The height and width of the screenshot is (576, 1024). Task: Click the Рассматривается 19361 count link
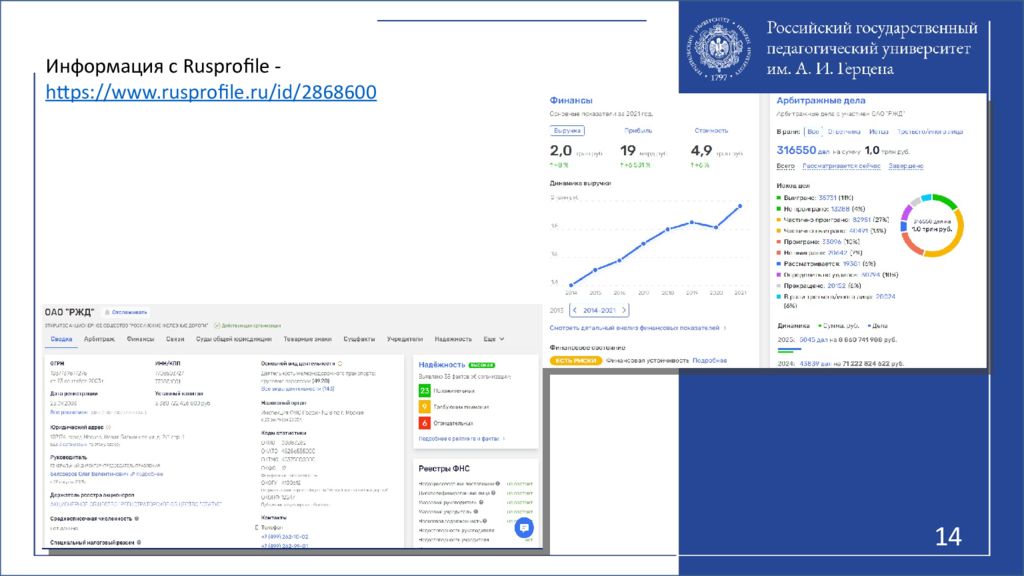click(x=851, y=264)
